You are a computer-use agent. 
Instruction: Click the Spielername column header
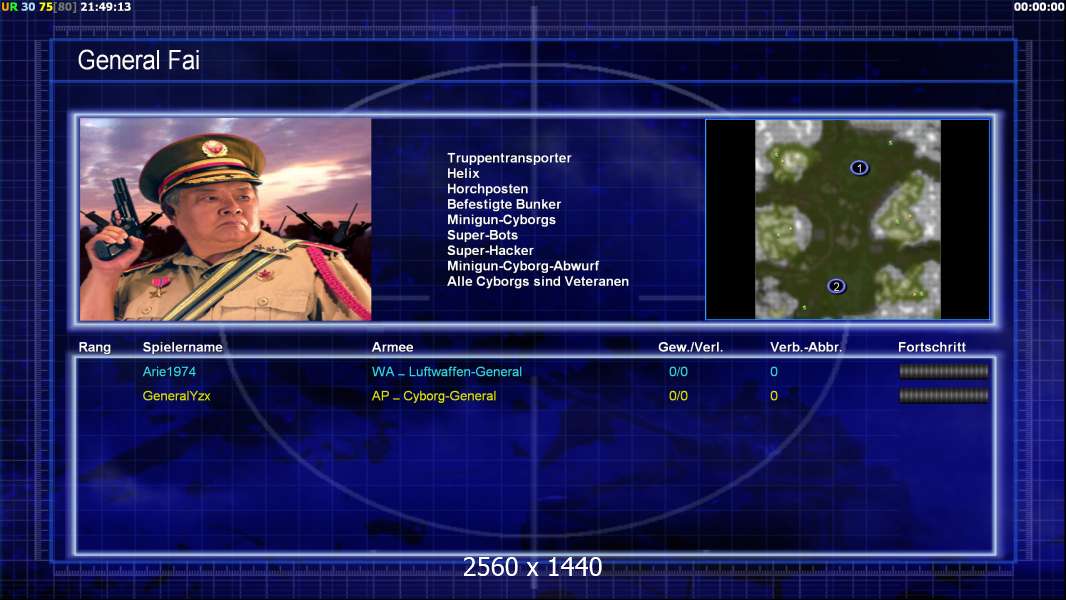183,347
